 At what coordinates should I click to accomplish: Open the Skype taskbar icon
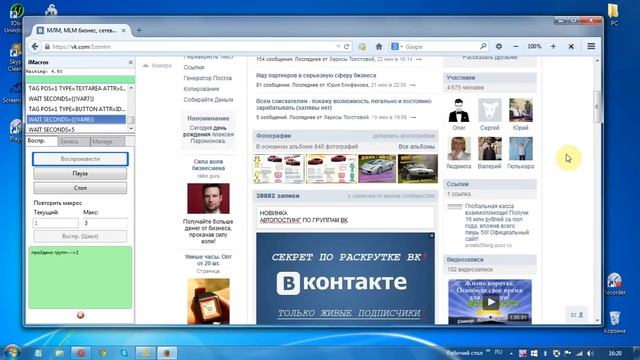pos(124,353)
